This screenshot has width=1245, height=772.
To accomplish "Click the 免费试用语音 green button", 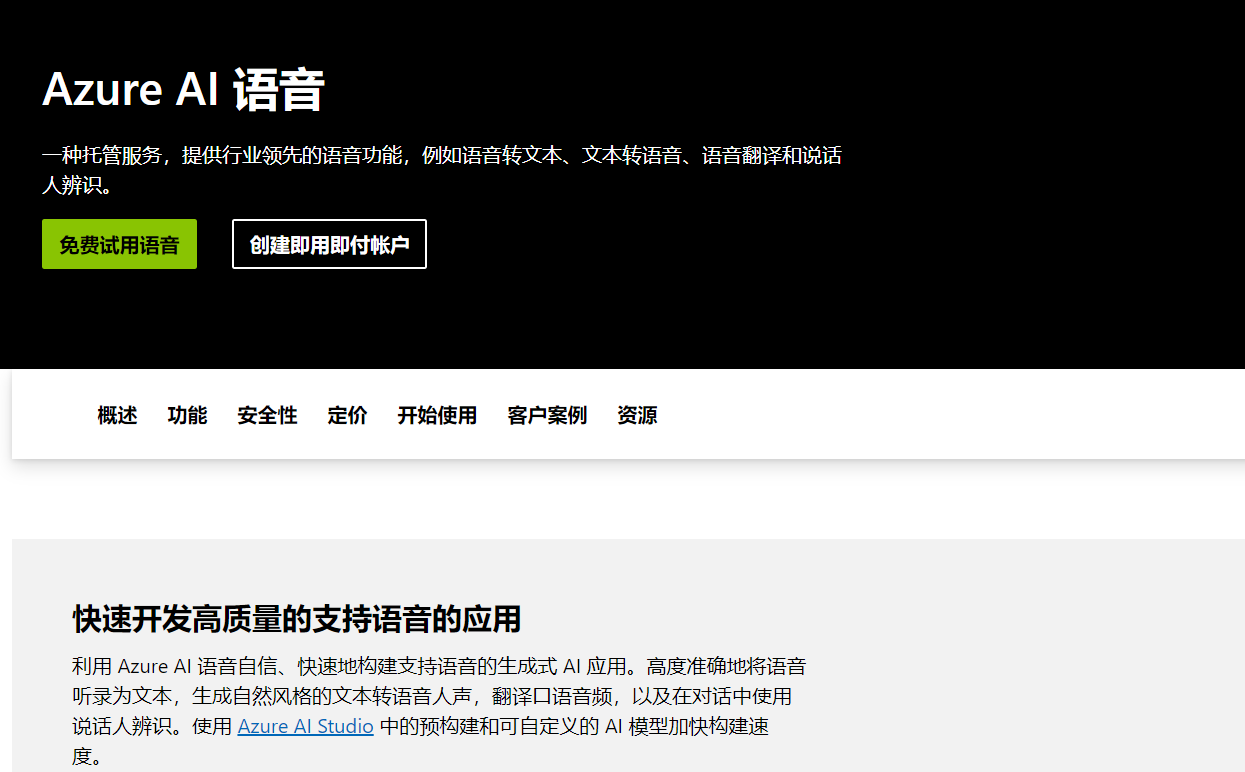I will click(x=119, y=244).
